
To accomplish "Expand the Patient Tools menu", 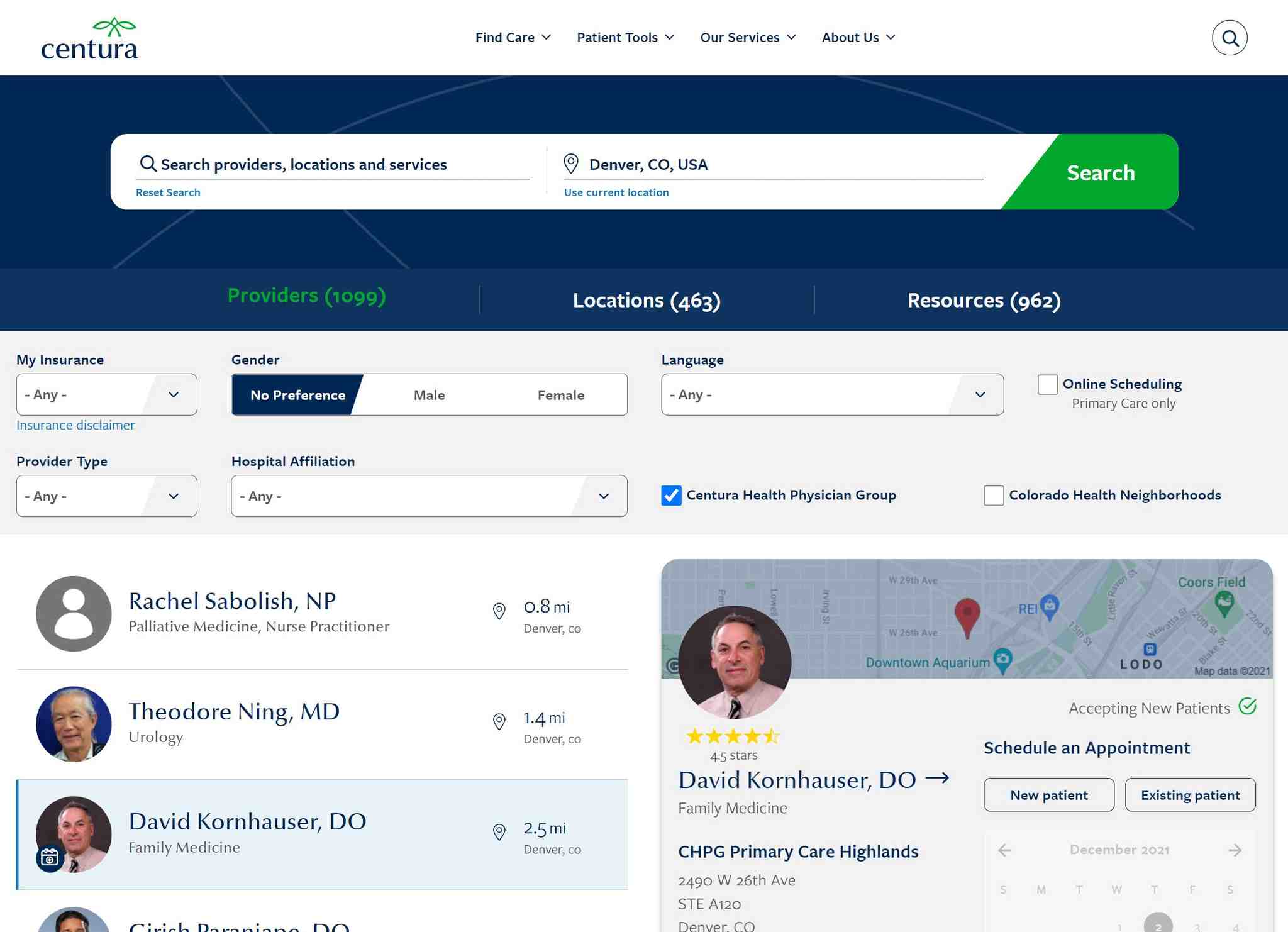I will click(625, 38).
